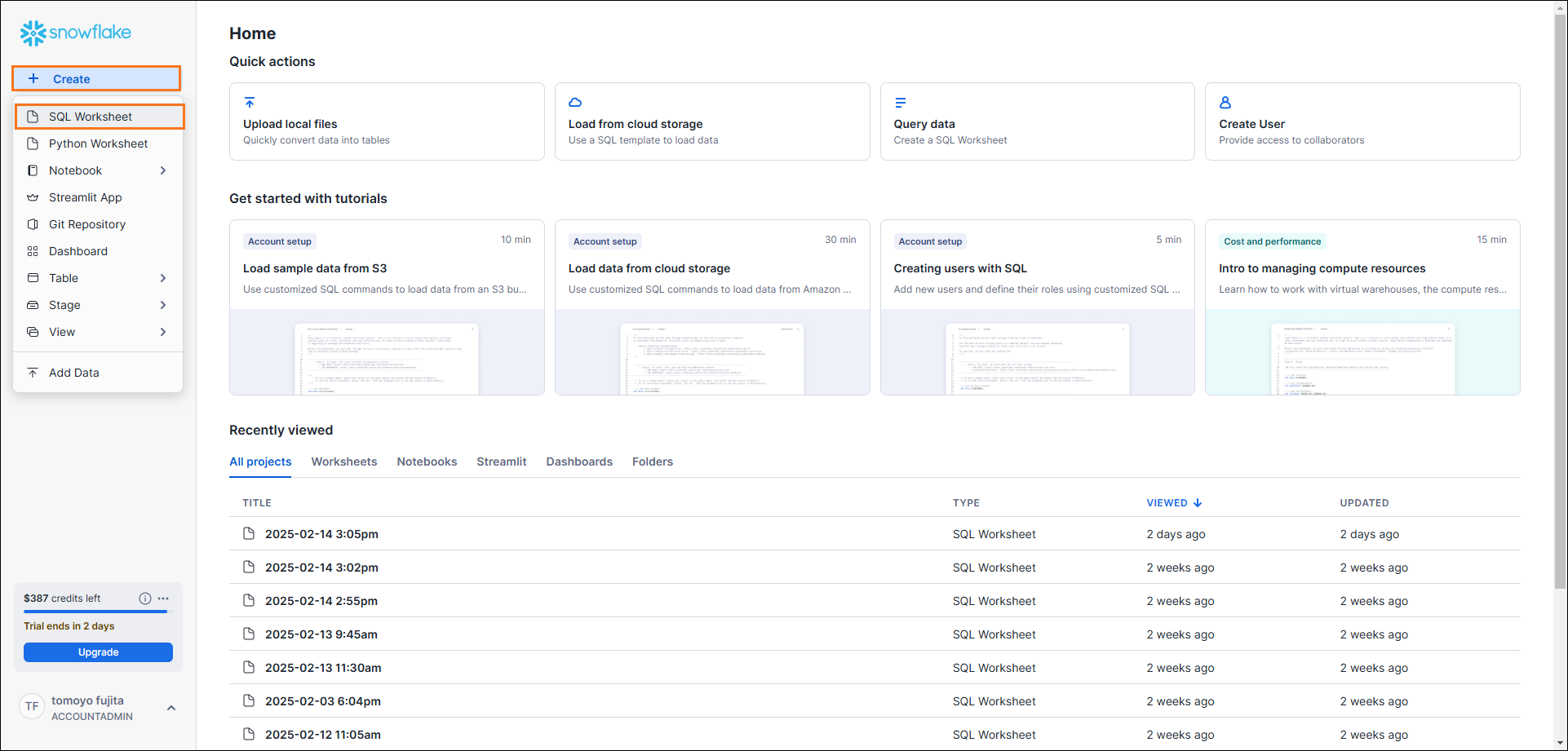The image size is (1568, 751).
Task: Click the person icon in Create User
Action: (1225, 103)
